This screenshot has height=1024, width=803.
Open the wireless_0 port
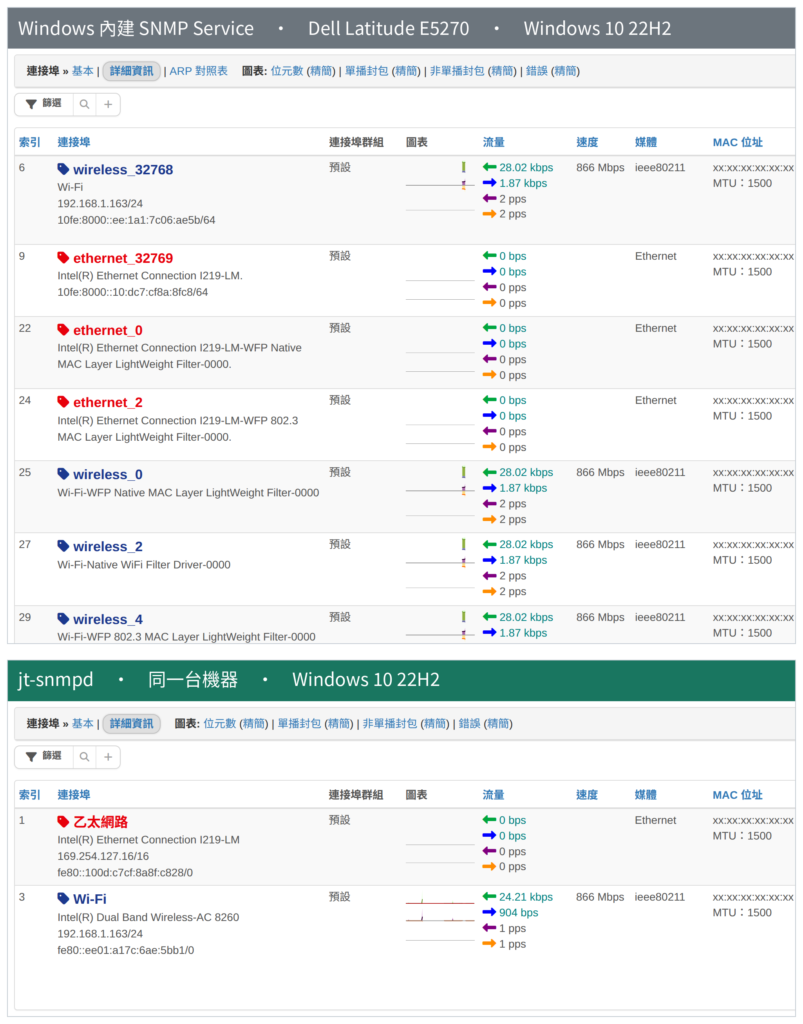[108, 475]
